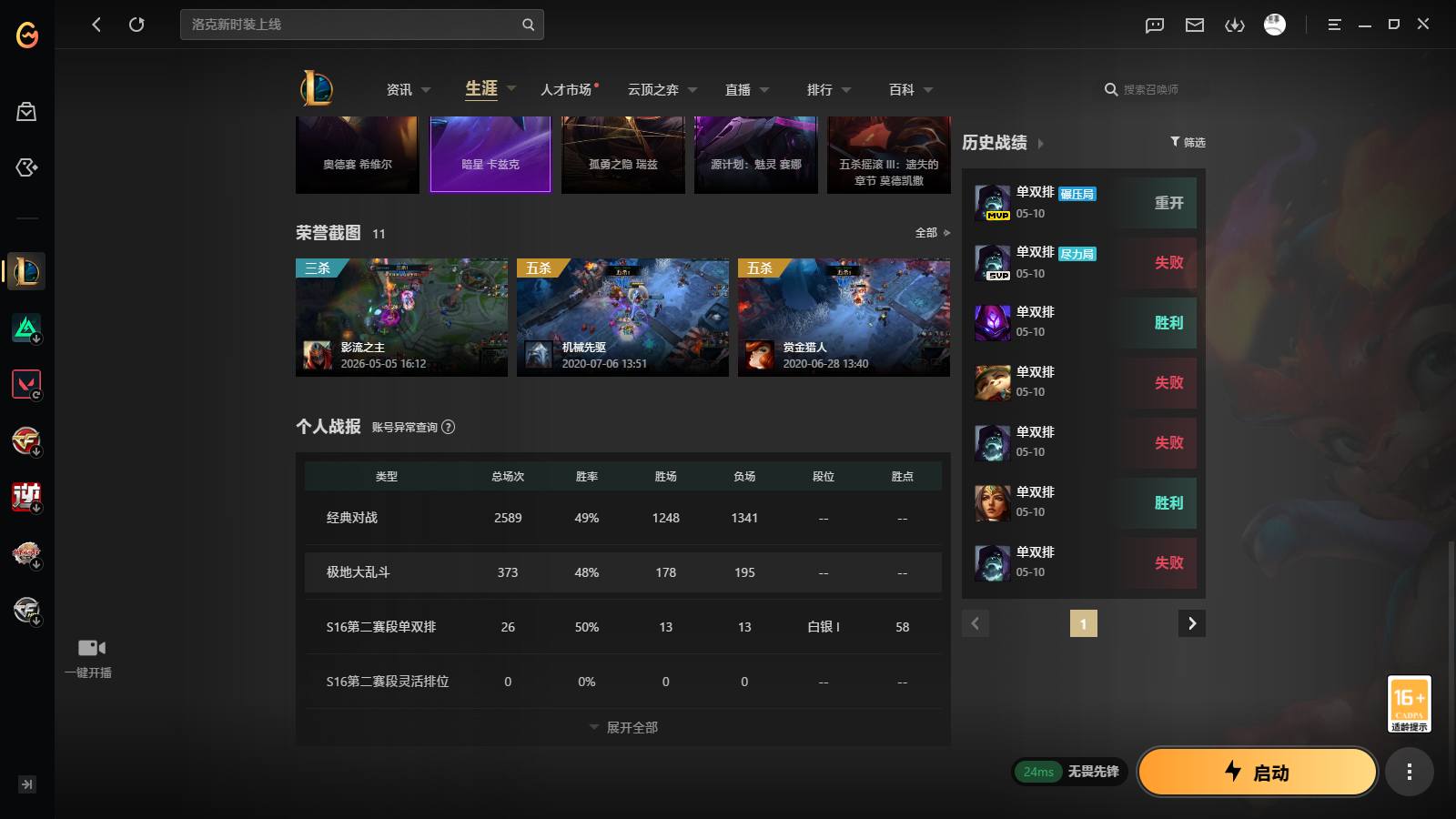Image resolution: width=1456 pixels, height=819 pixels.
Task: Select the red 逆 game icon
Action: coord(26,497)
